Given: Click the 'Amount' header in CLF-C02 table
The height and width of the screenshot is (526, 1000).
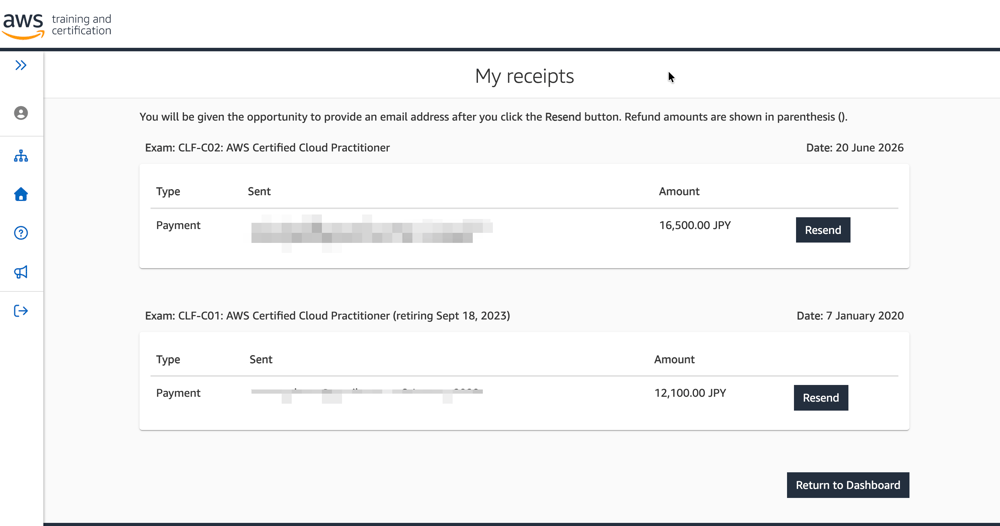Looking at the screenshot, I should click(x=679, y=191).
